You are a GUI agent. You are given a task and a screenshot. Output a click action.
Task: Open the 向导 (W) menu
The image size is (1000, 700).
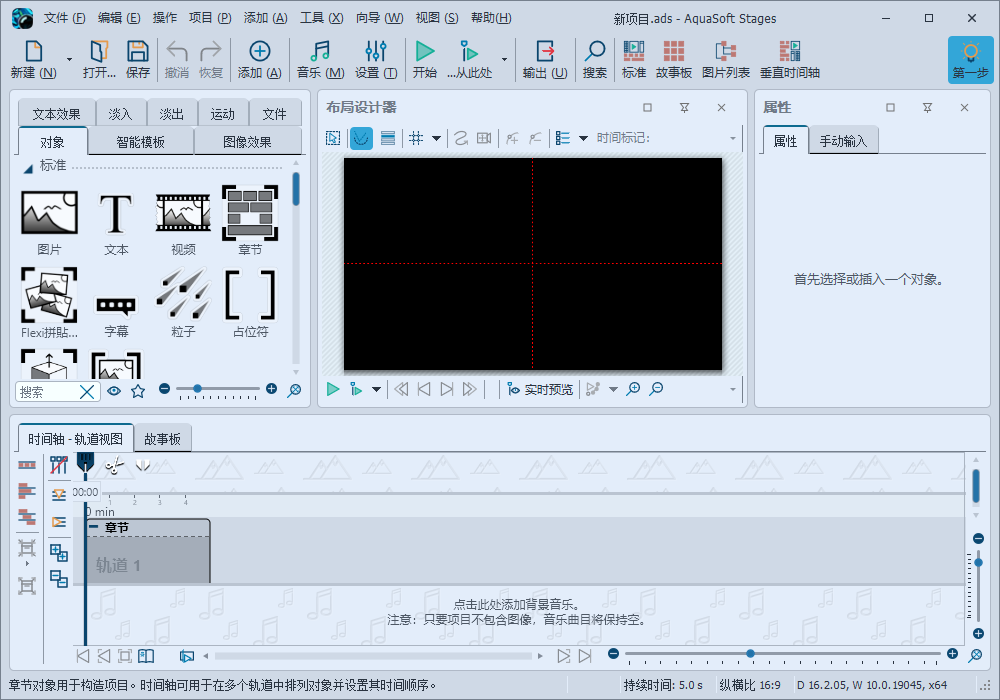coord(379,18)
